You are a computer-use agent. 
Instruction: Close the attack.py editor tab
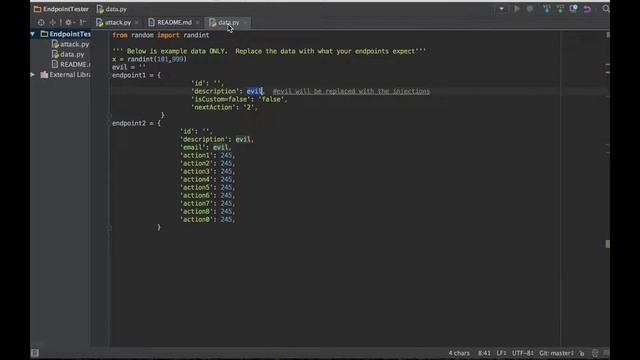pos(136,22)
